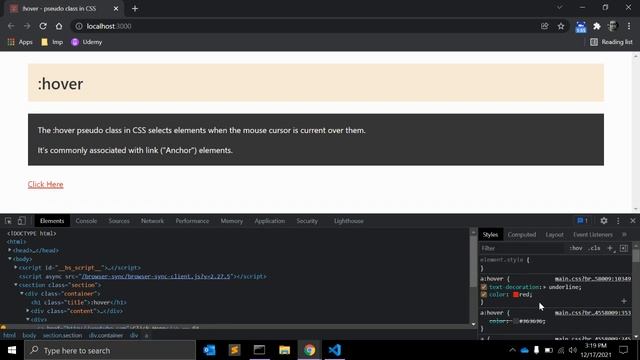Expand div class content node
This screenshot has width=640, height=360.
click(28, 311)
